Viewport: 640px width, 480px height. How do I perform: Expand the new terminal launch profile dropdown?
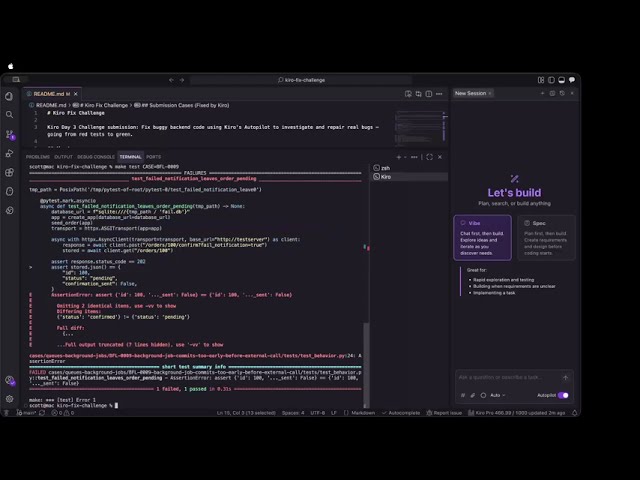coord(405,157)
